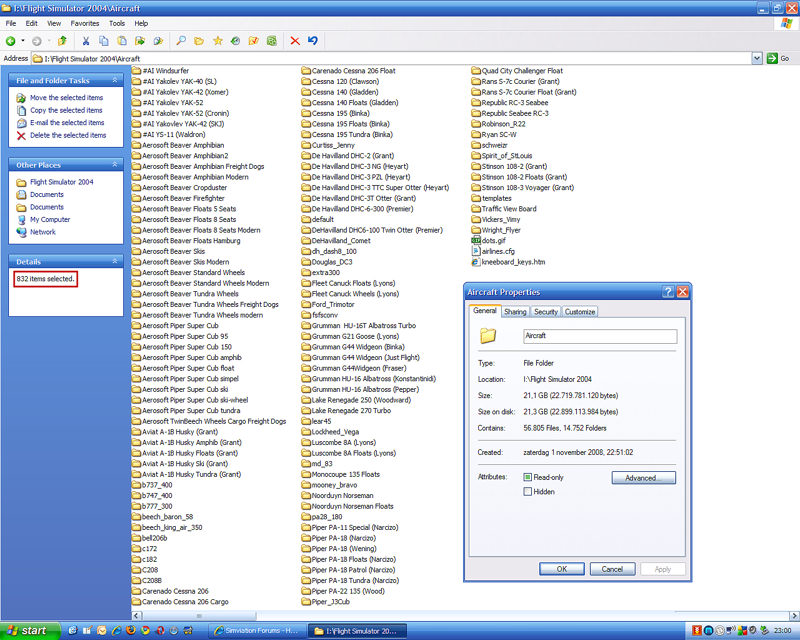Open the Favorites menu
The image size is (800, 640).
[x=85, y=23]
